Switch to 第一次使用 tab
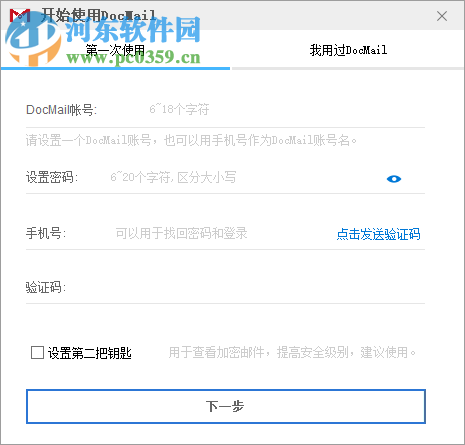The height and width of the screenshot is (445, 465). click(x=115, y=50)
